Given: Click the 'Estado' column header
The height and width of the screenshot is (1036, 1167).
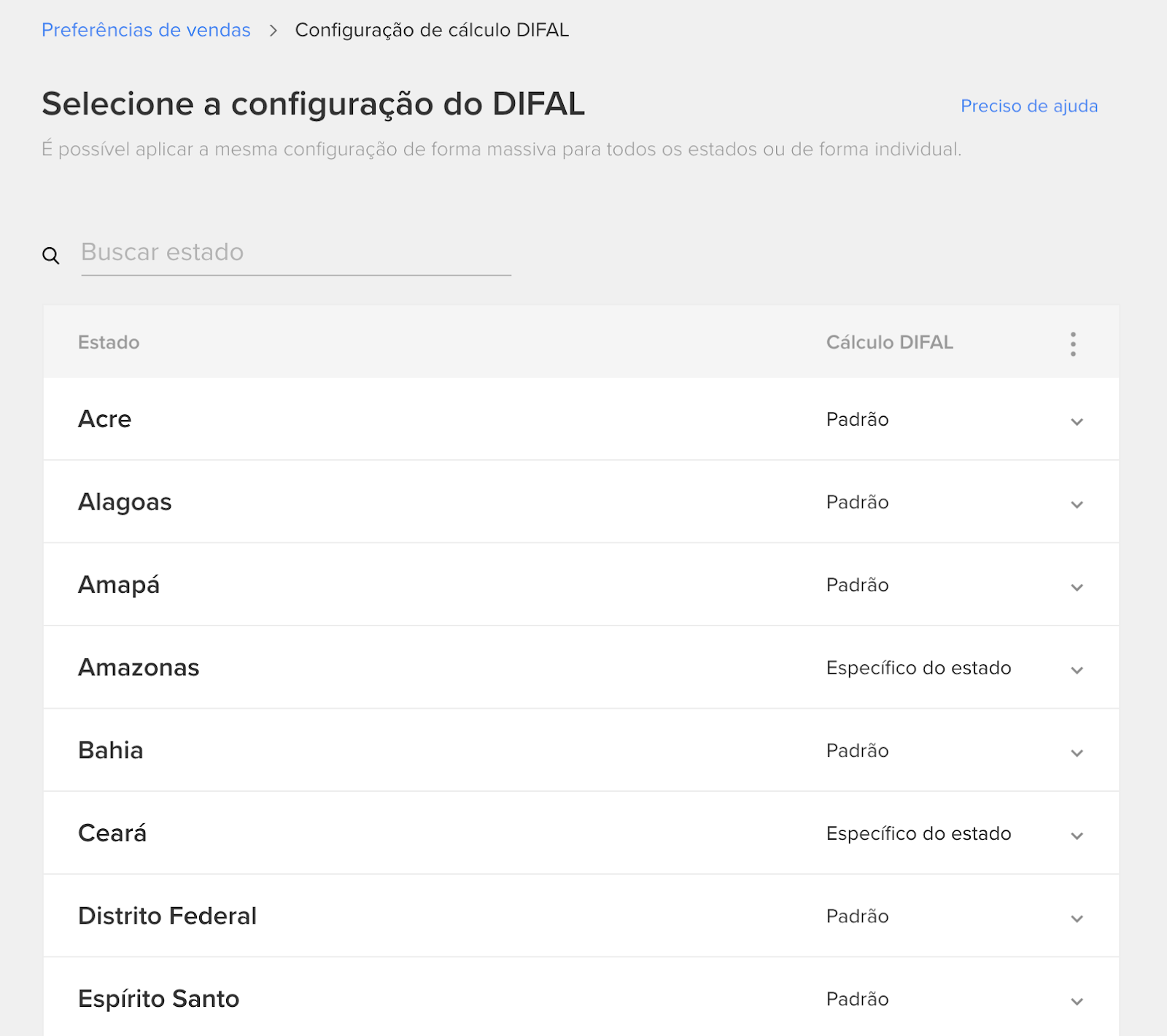Looking at the screenshot, I should click(109, 343).
